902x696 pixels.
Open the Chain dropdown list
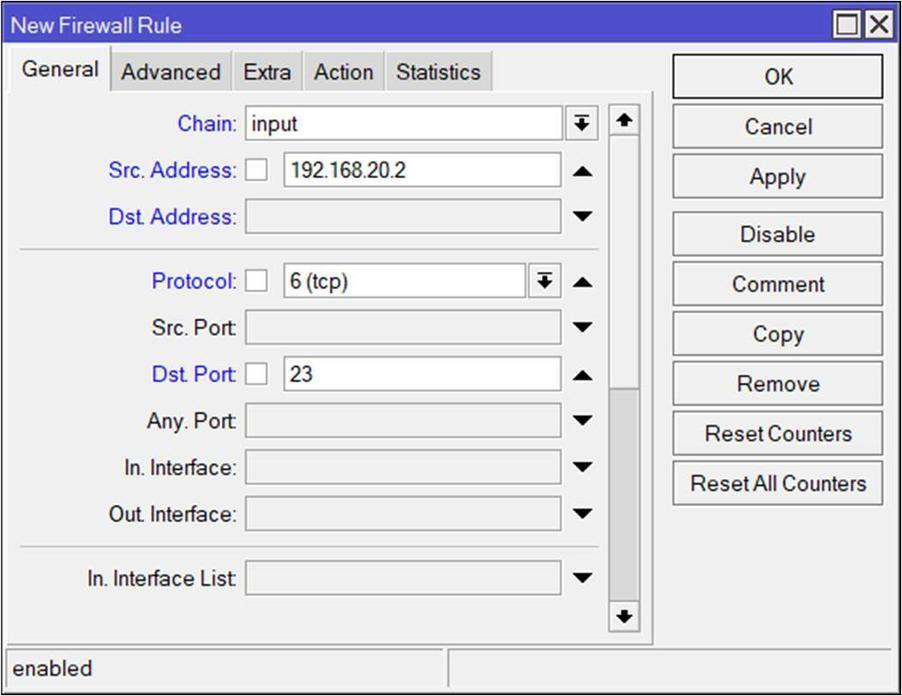[581, 124]
